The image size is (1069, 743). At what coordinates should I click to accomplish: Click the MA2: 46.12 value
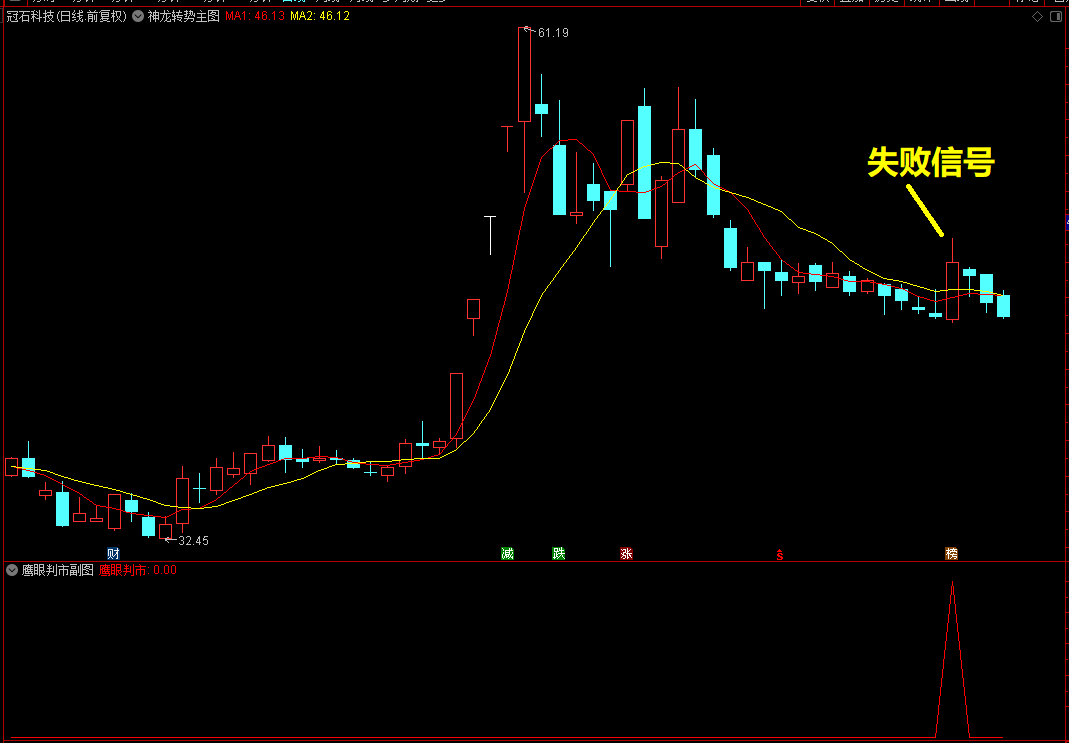pyautogui.click(x=320, y=16)
